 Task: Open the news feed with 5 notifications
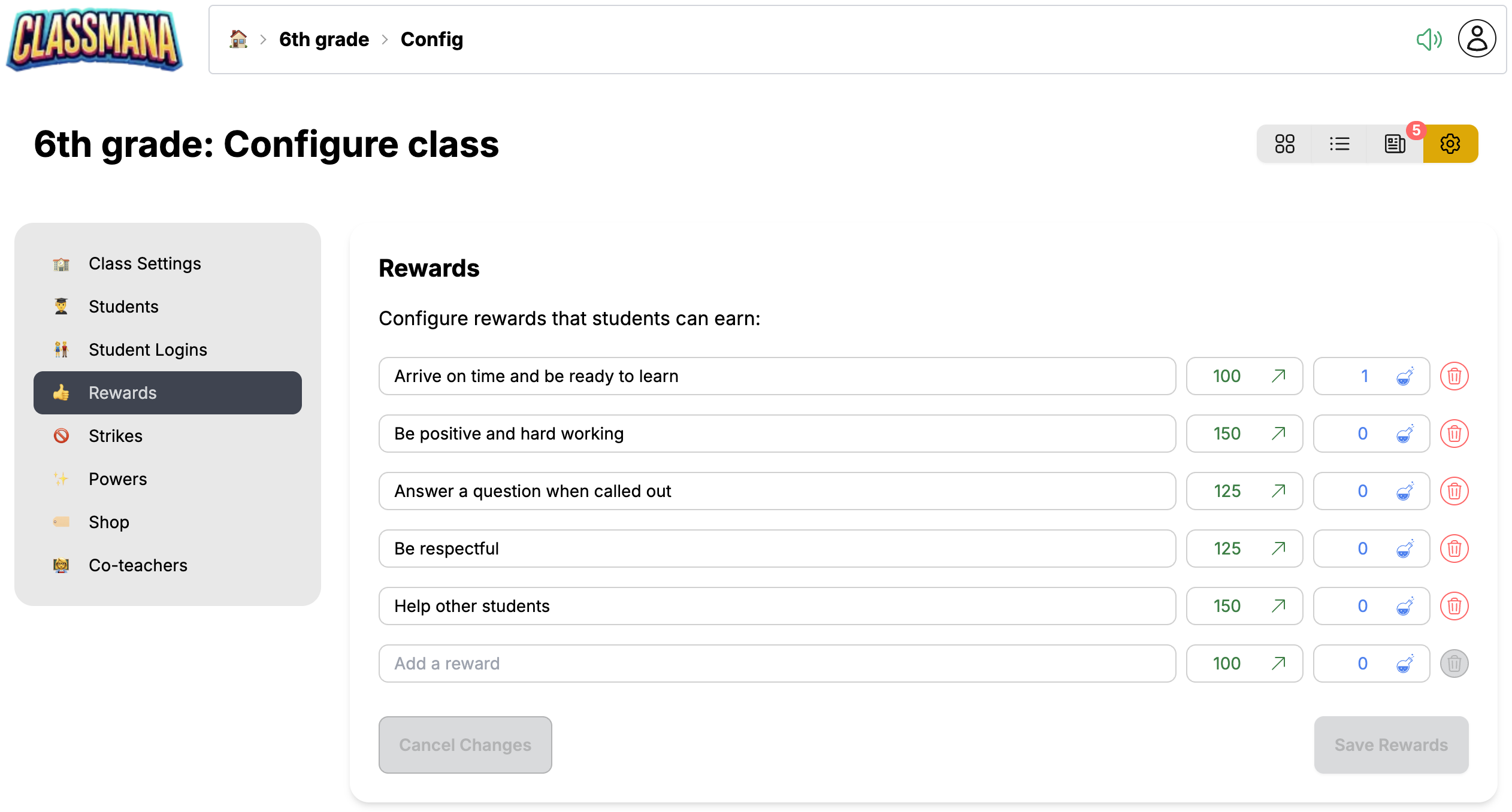click(1395, 143)
